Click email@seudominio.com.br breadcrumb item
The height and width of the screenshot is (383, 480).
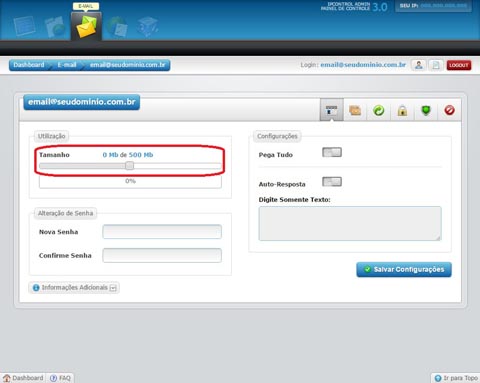[x=128, y=65]
